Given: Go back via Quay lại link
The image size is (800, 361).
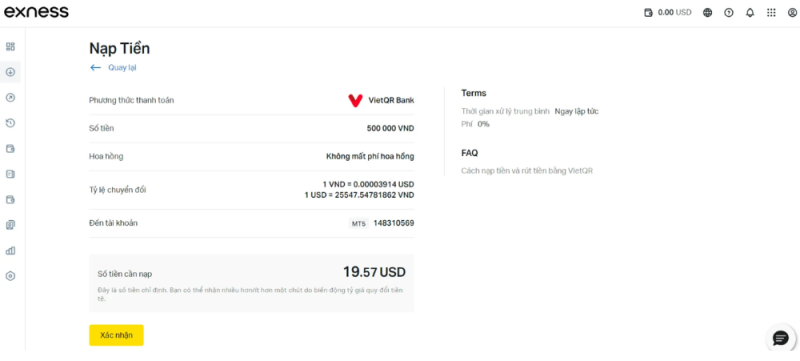Looking at the screenshot, I should click(122, 67).
